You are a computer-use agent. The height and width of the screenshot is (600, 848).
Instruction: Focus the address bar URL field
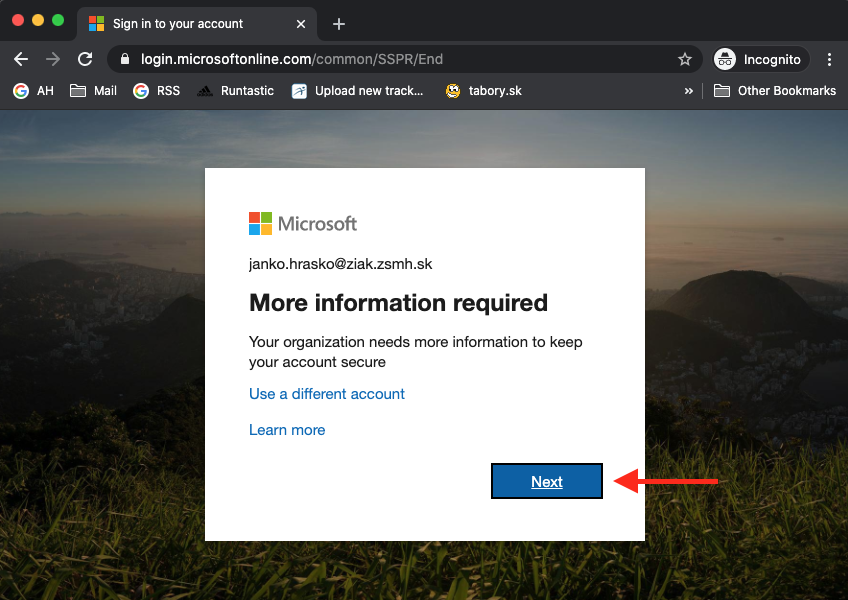[400, 59]
